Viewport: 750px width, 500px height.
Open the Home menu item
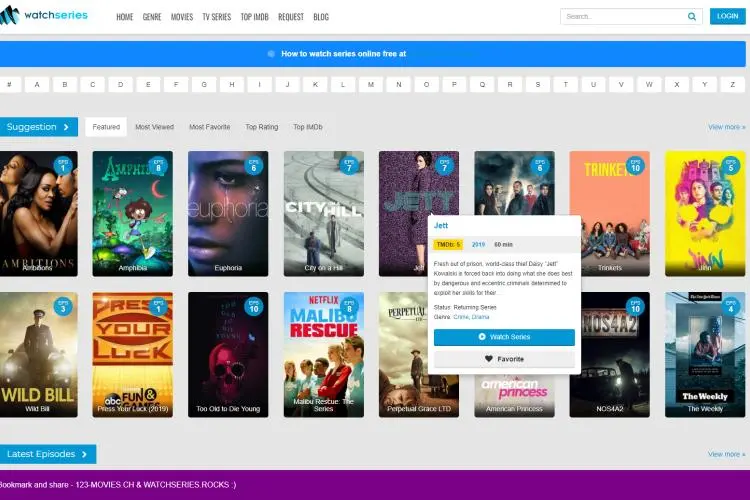(124, 17)
